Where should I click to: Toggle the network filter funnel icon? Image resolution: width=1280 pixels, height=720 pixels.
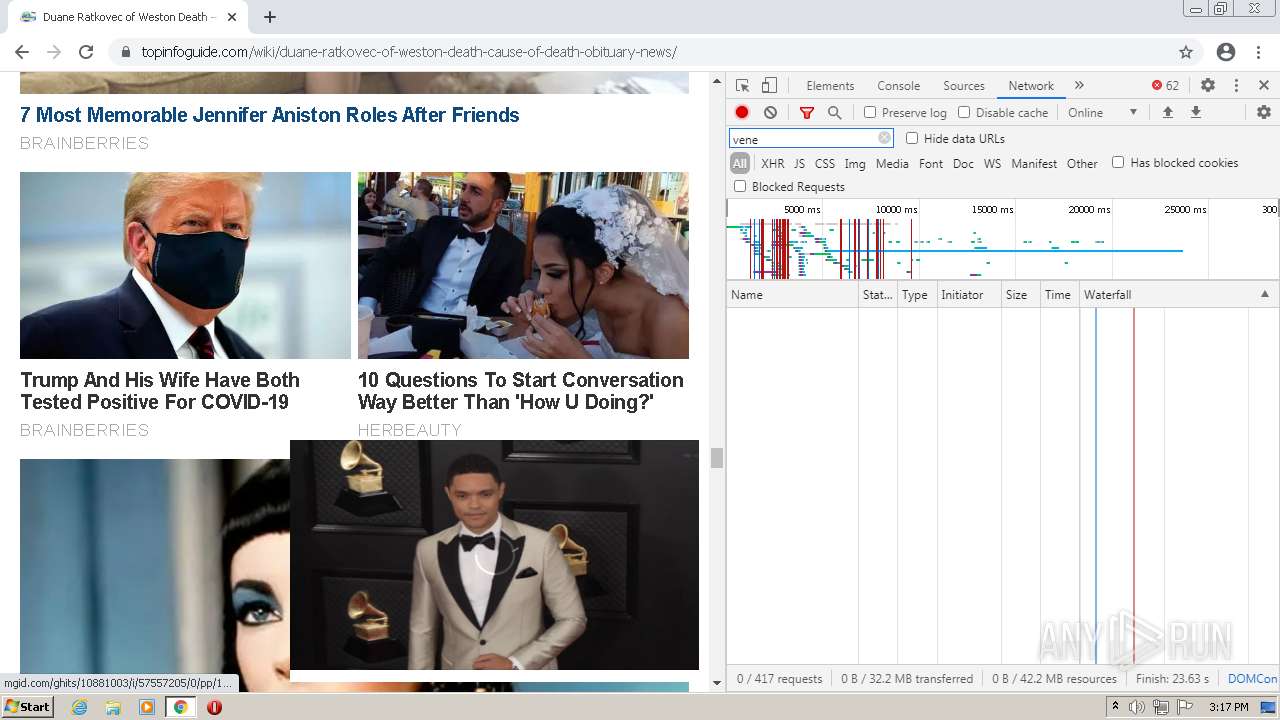(x=807, y=113)
